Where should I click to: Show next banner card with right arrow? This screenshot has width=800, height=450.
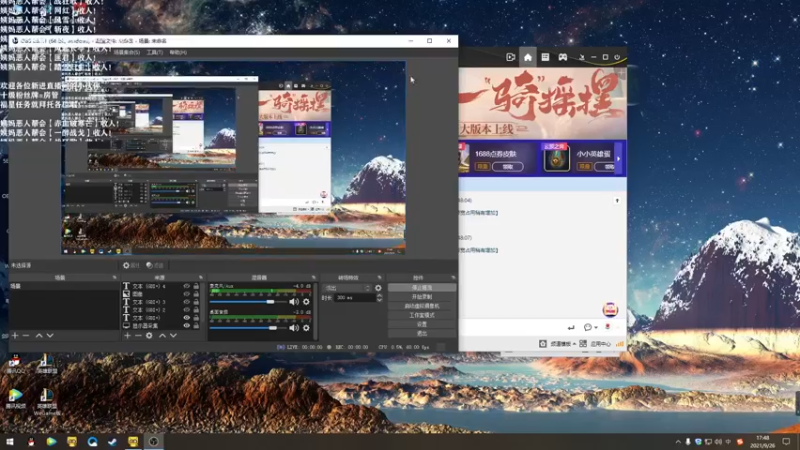coord(618,159)
